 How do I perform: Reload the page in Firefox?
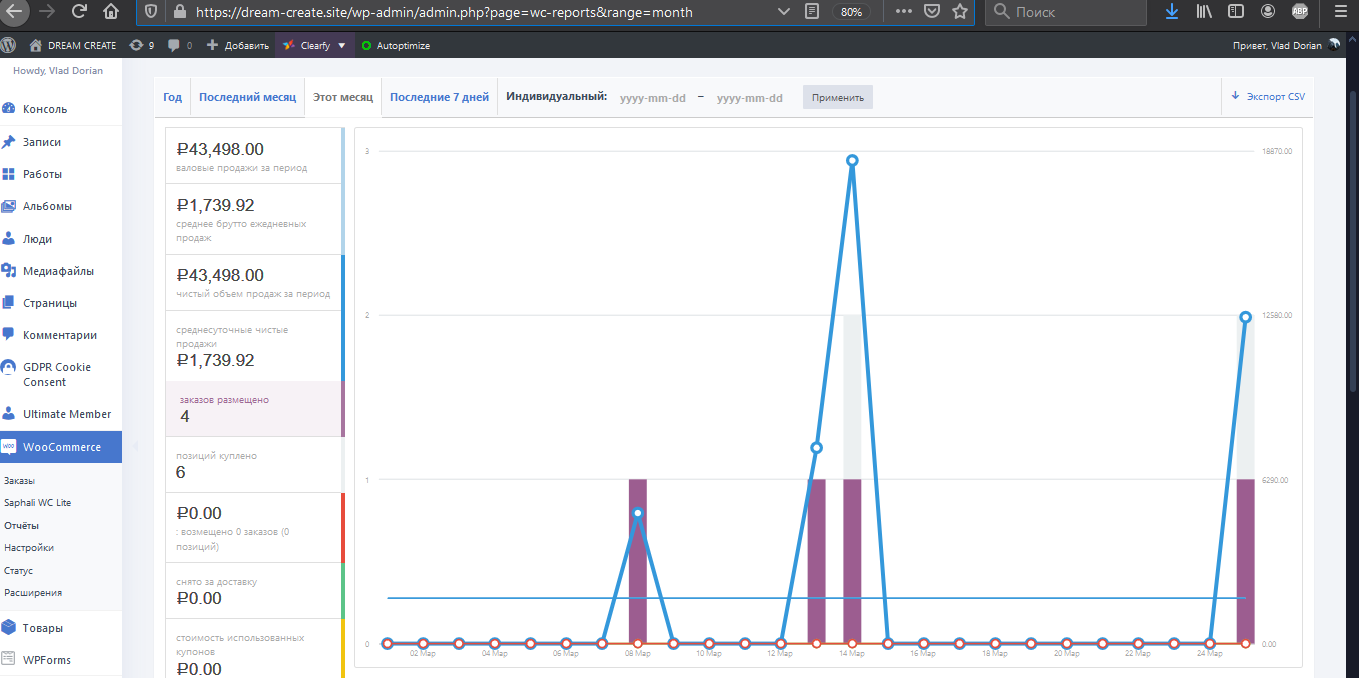click(x=78, y=12)
